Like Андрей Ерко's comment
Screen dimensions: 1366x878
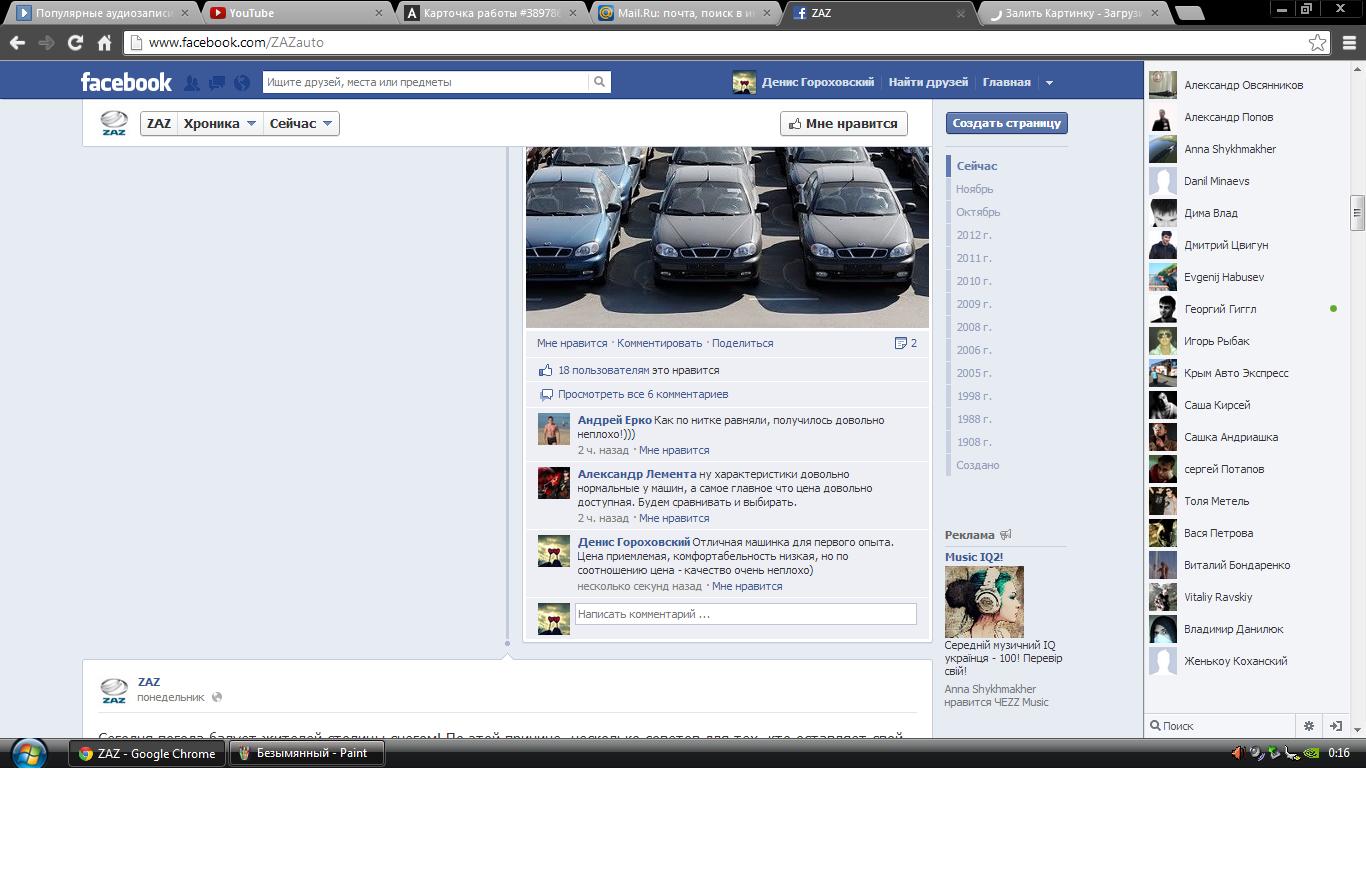tap(673, 450)
